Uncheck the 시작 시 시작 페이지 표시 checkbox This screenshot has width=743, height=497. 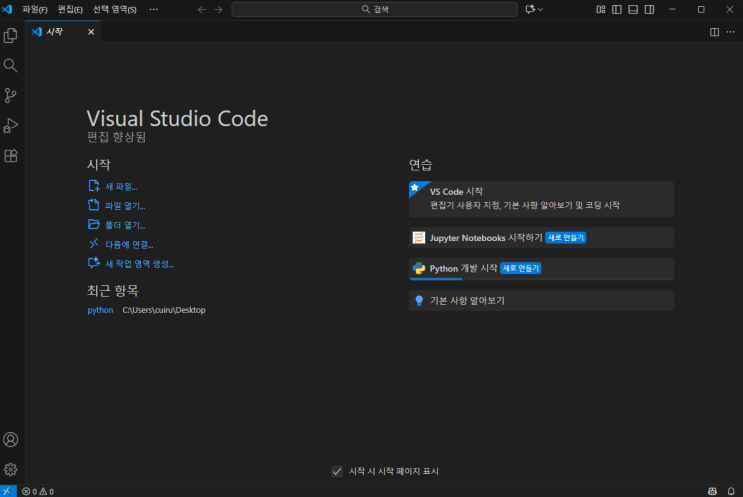(337, 471)
